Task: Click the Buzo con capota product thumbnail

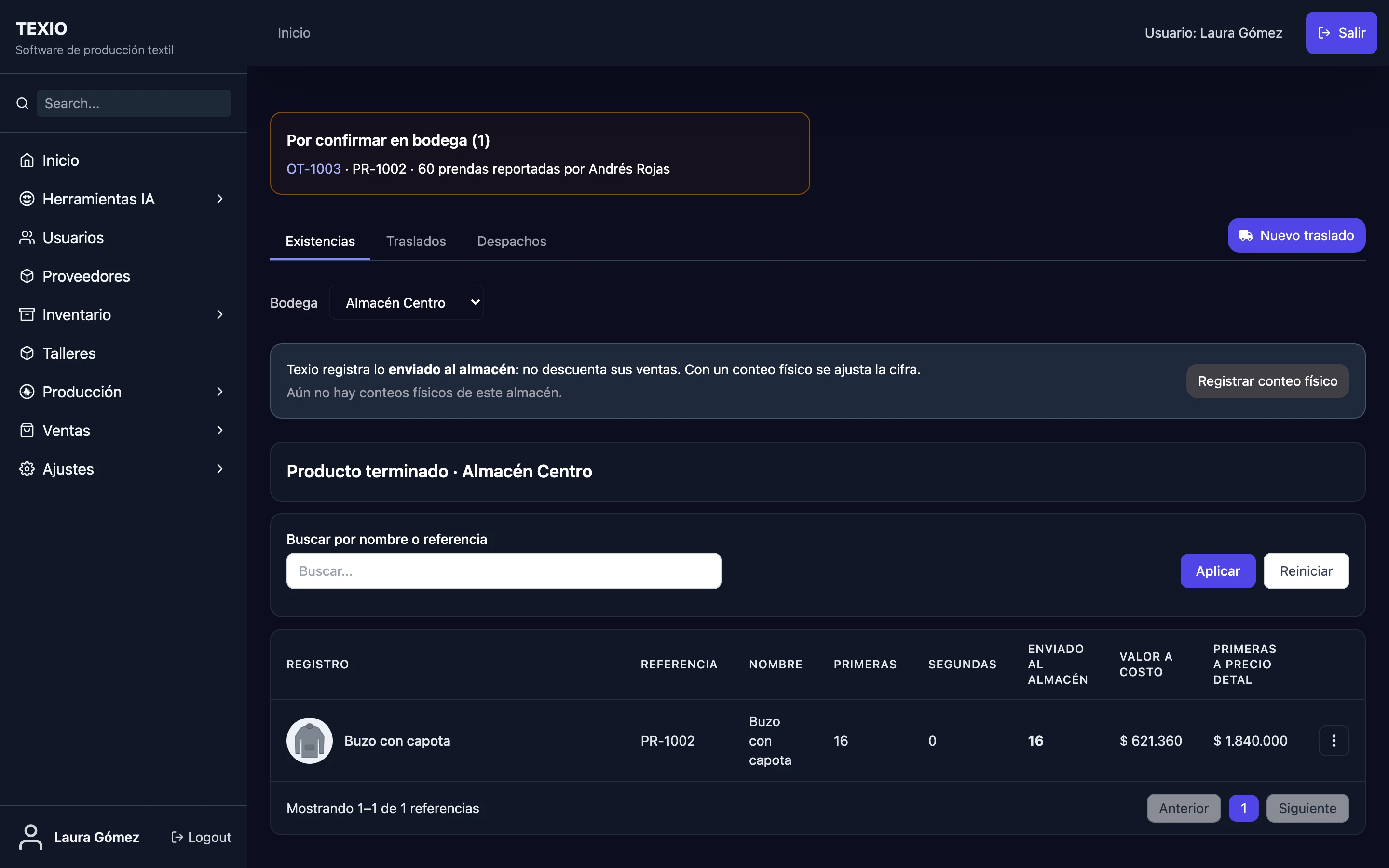Action: coord(309,741)
